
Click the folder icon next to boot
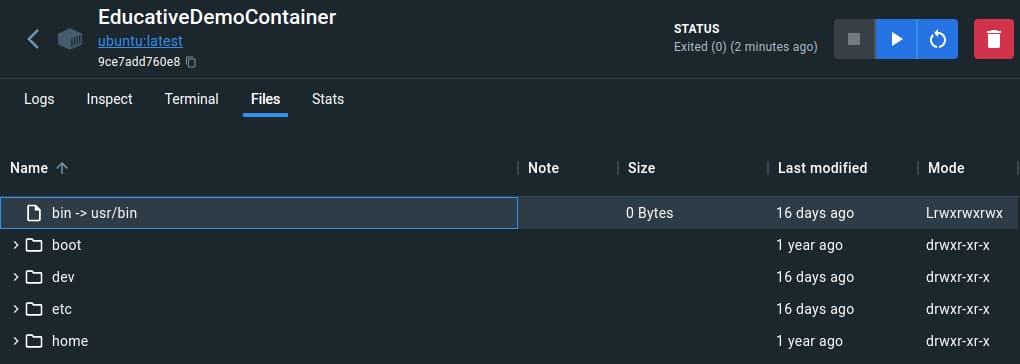(x=34, y=246)
